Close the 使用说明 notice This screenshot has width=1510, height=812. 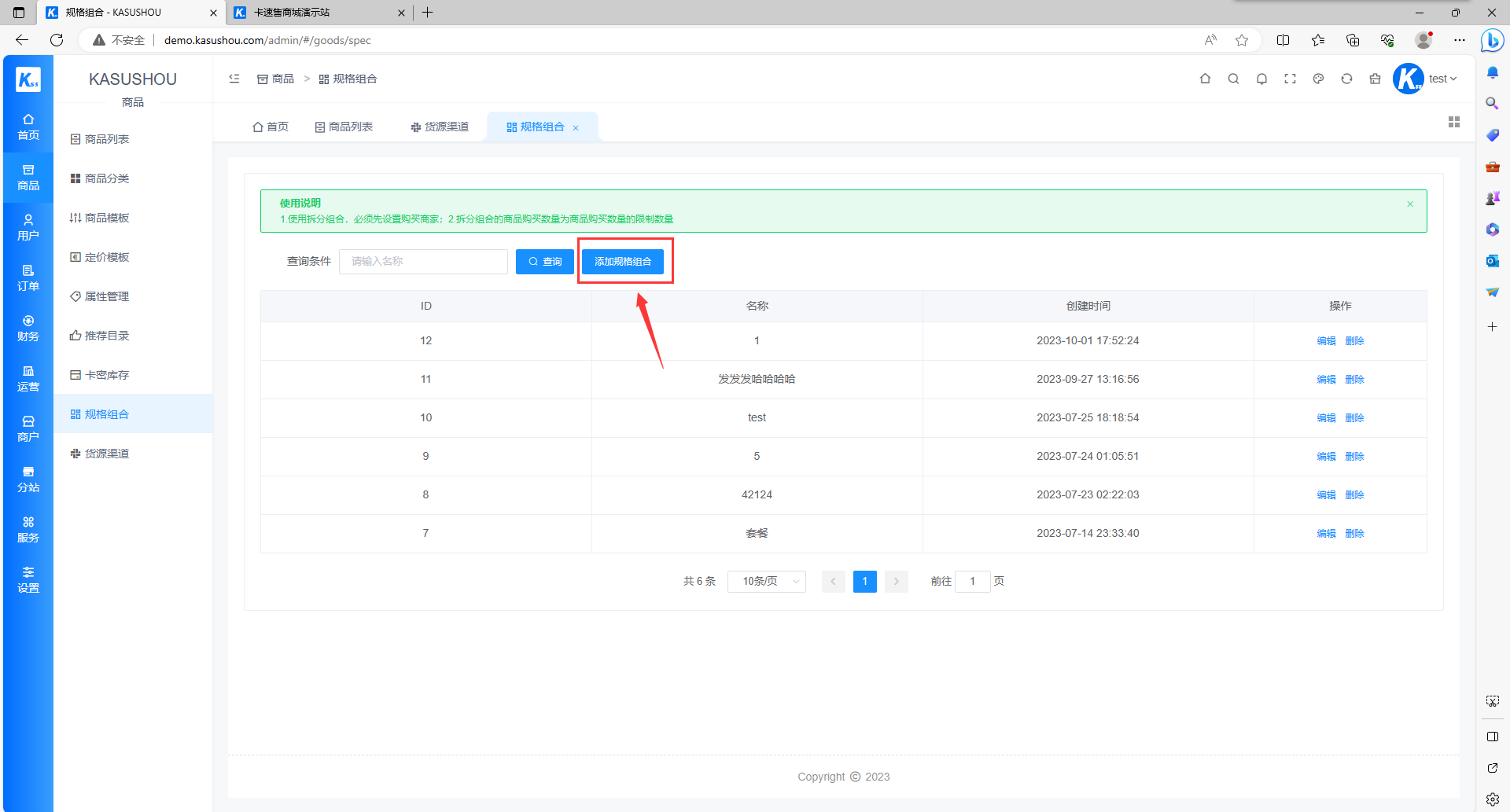[1410, 204]
